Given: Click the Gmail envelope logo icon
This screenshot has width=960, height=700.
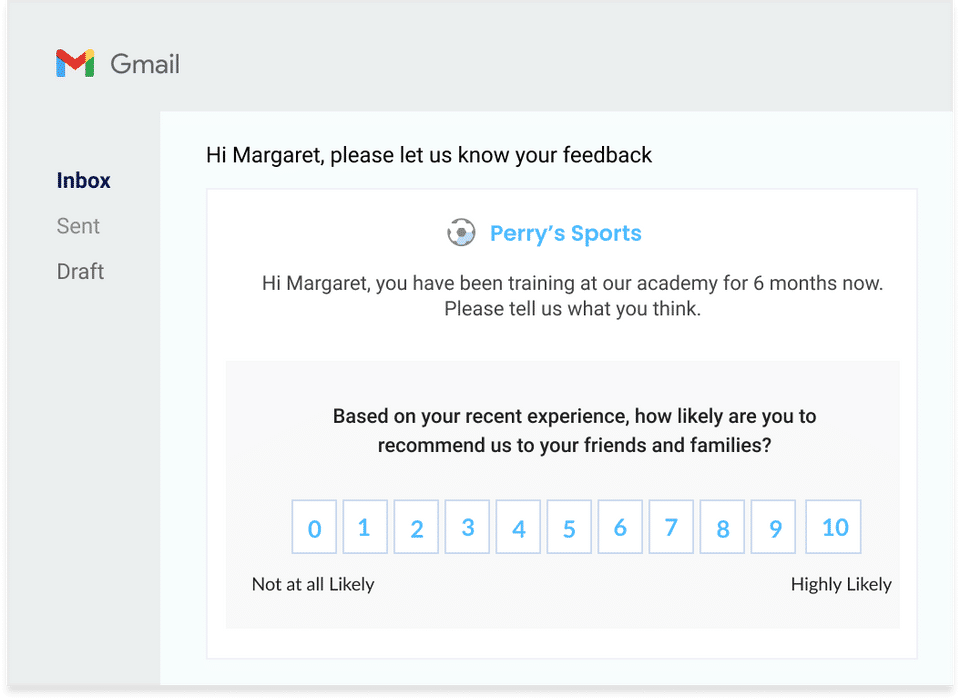Looking at the screenshot, I should tap(75, 64).
